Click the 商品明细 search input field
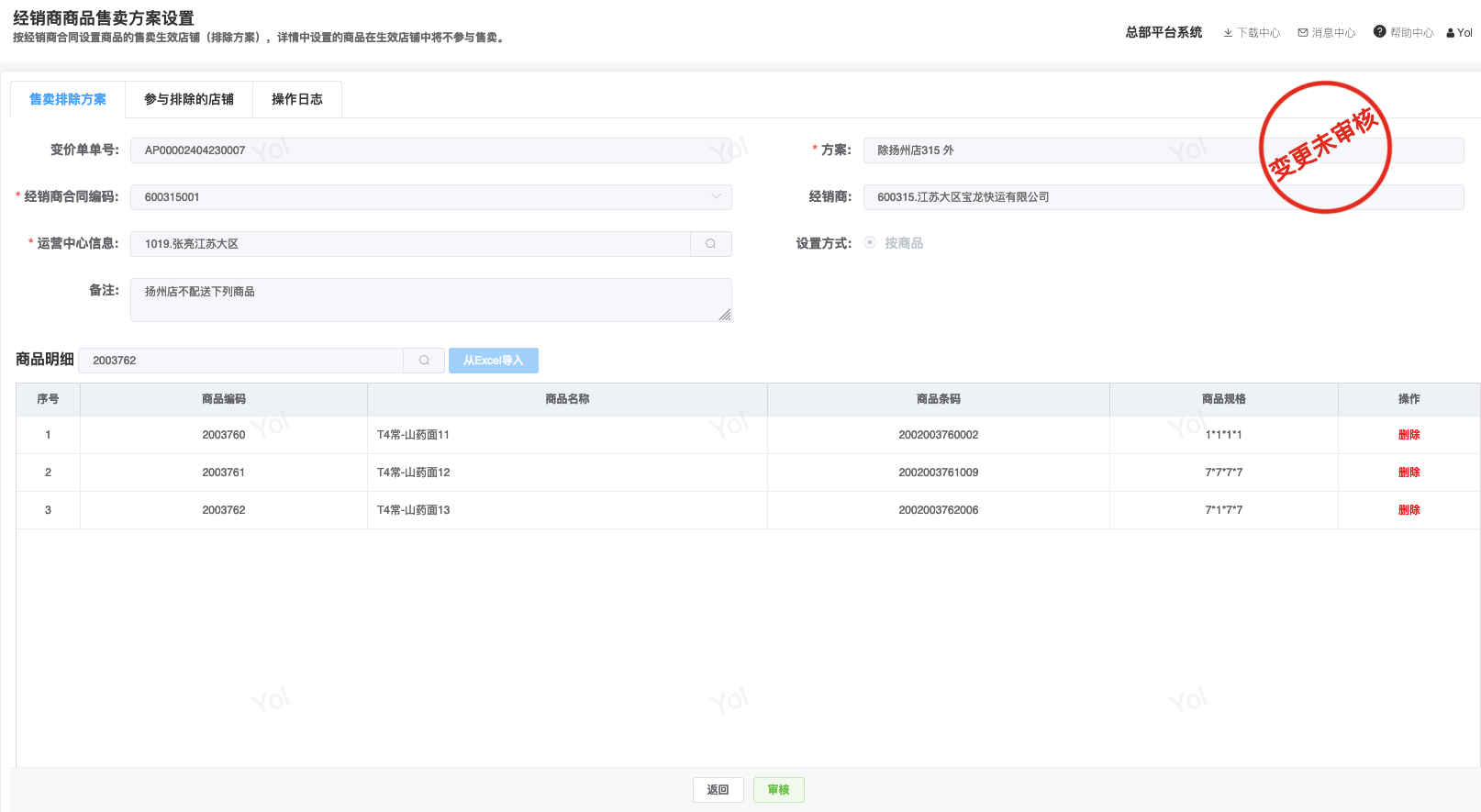 (241, 361)
